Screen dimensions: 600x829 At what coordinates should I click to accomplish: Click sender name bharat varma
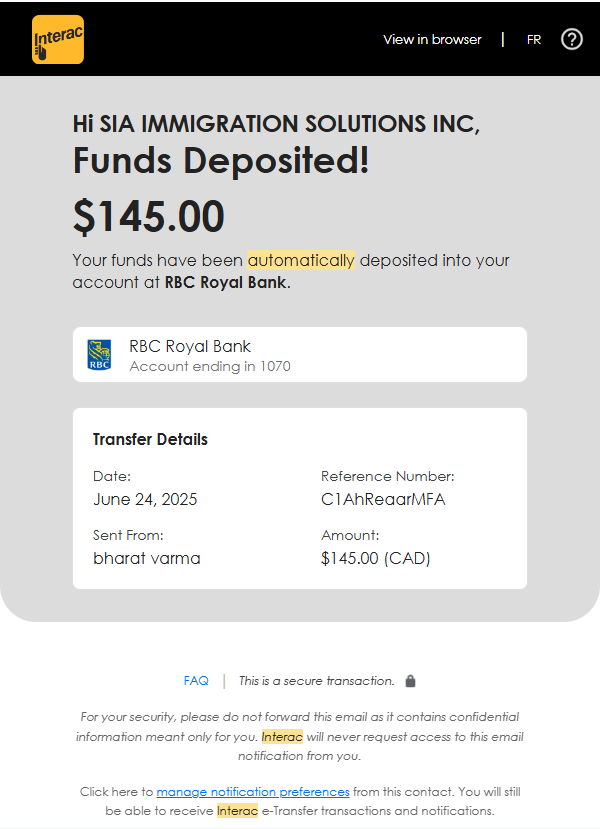coord(147,558)
